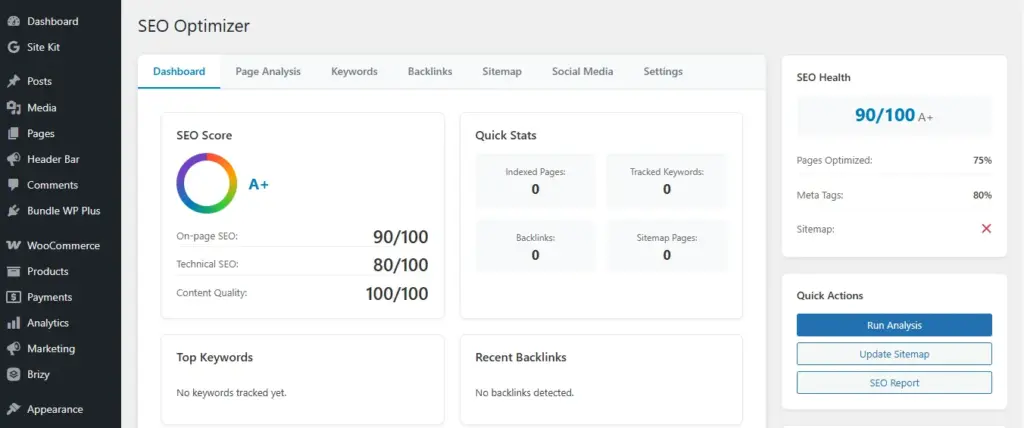
Task: Click the Marketing megaphone icon
Action: tap(13, 349)
